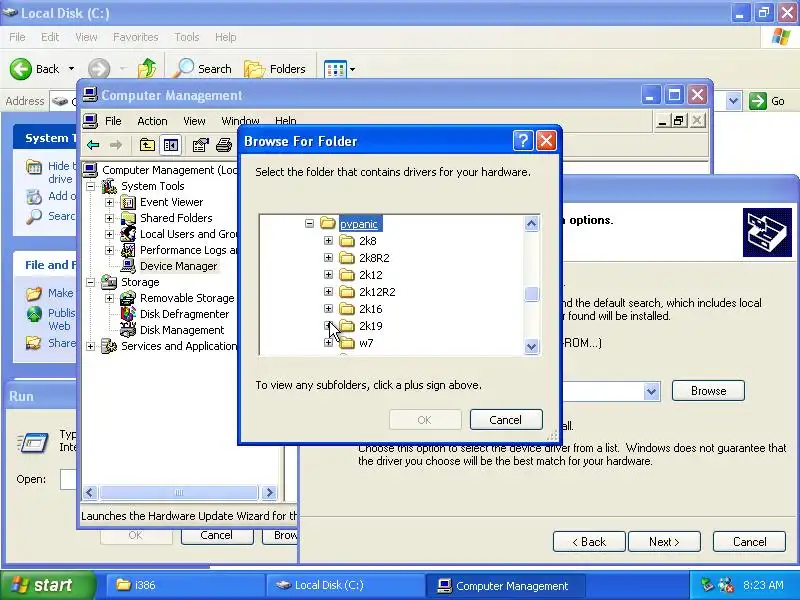Click Print icon in Computer Management toolbar
Viewport: 800px width, 600px height.
(223, 145)
